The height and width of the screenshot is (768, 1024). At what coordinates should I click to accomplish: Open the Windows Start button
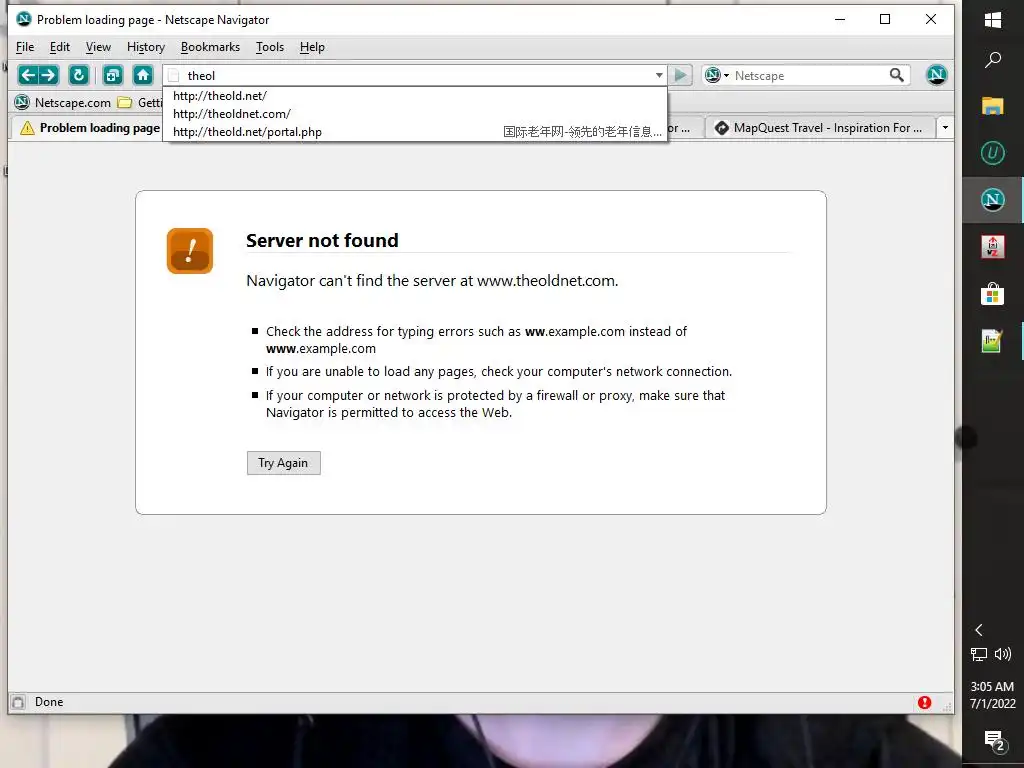(x=993, y=20)
